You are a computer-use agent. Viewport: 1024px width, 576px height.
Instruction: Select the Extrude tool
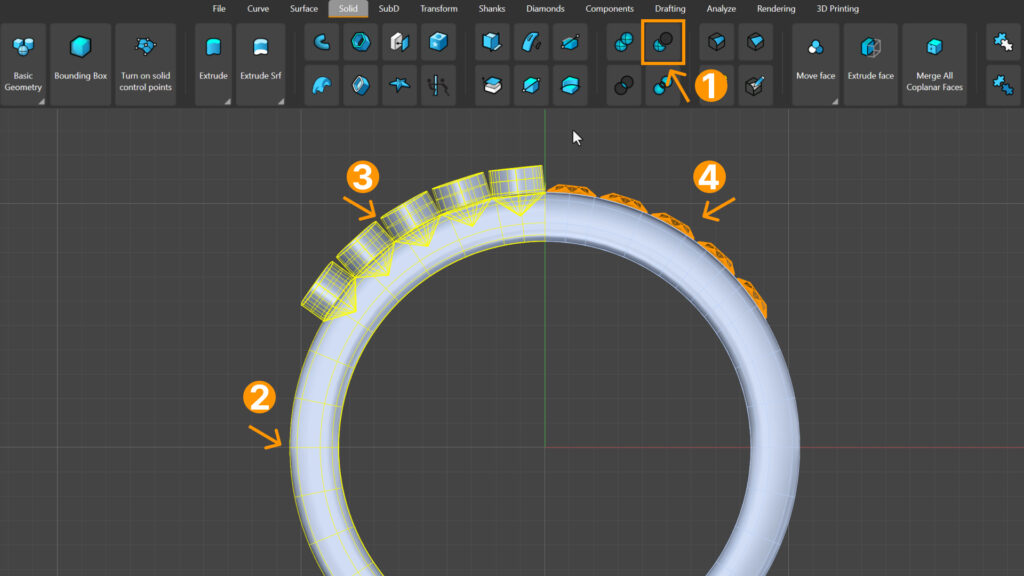pos(213,64)
